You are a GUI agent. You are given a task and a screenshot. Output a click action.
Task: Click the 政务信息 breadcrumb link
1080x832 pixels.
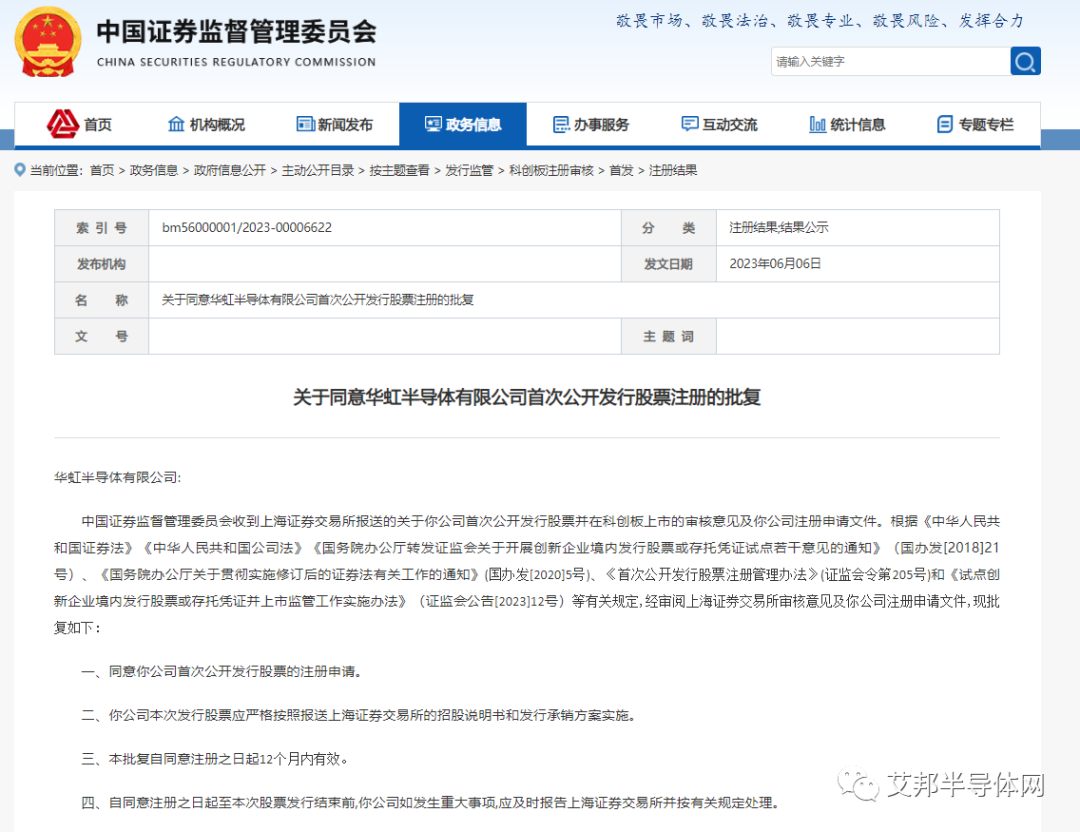[154, 170]
